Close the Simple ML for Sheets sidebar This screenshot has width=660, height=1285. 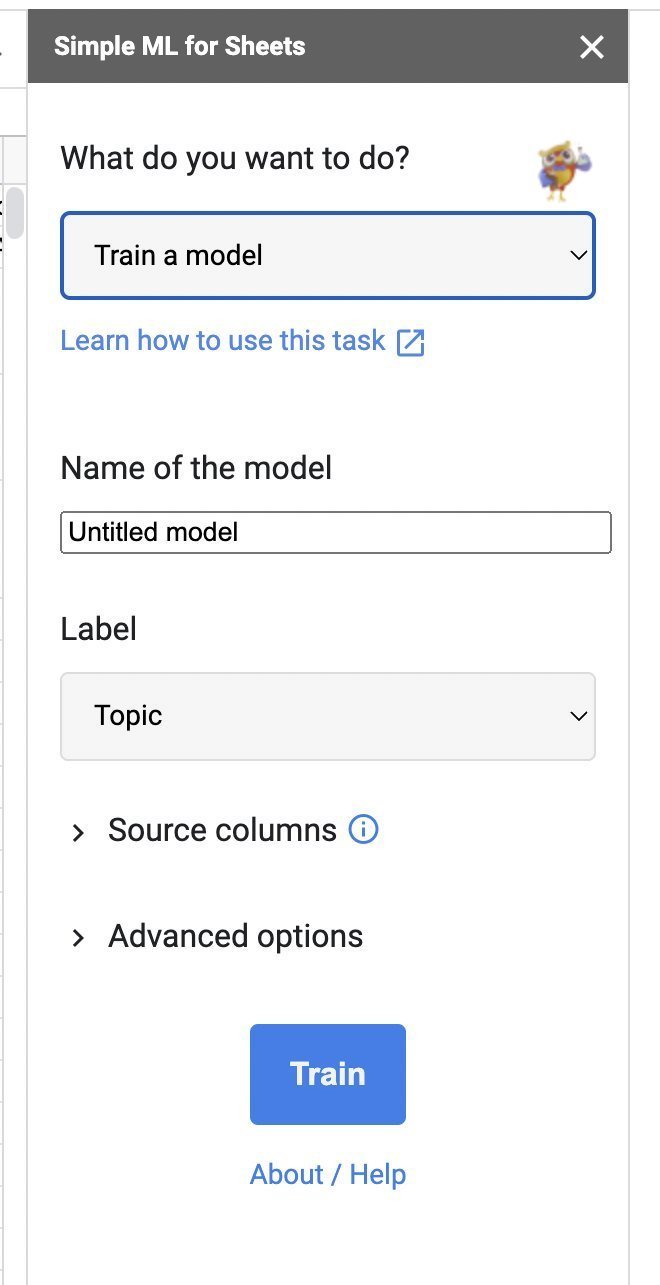coord(592,47)
